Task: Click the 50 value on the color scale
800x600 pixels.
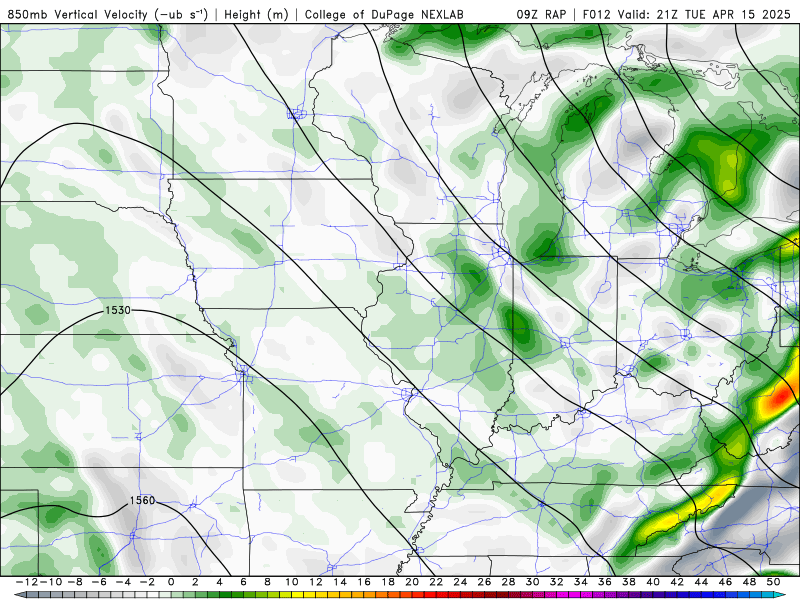Action: pyautogui.click(x=773, y=582)
